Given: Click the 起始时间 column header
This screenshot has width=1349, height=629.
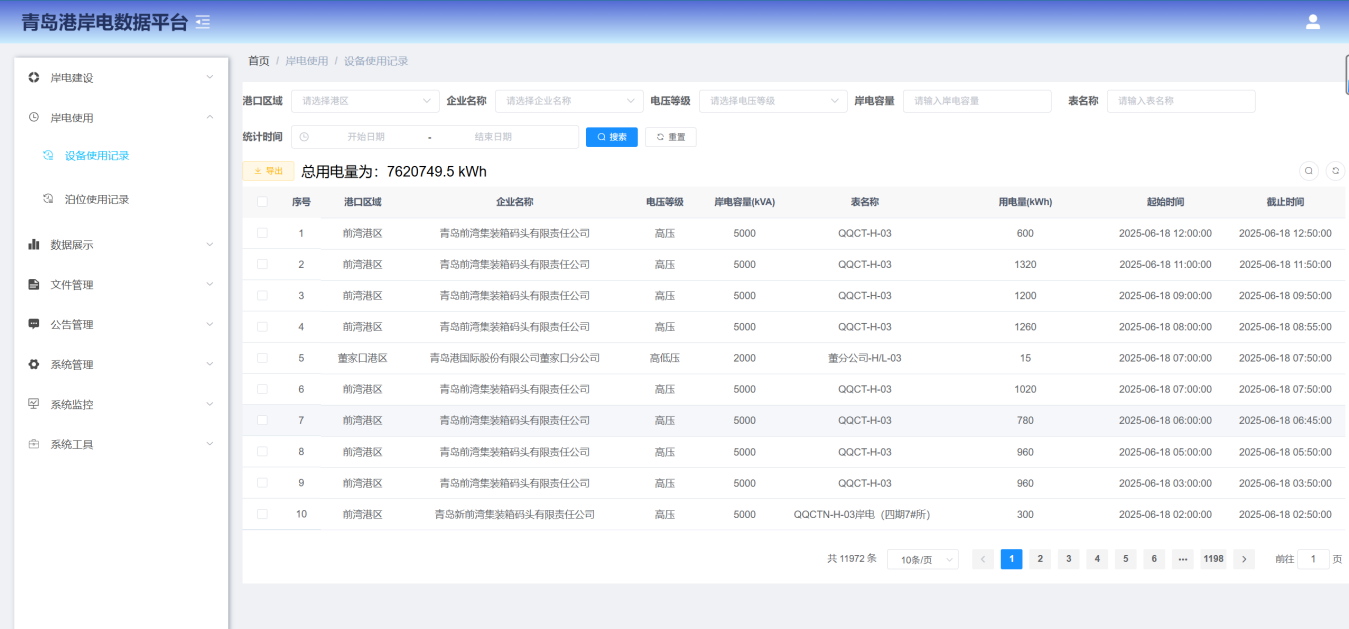Looking at the screenshot, I should (1165, 202).
